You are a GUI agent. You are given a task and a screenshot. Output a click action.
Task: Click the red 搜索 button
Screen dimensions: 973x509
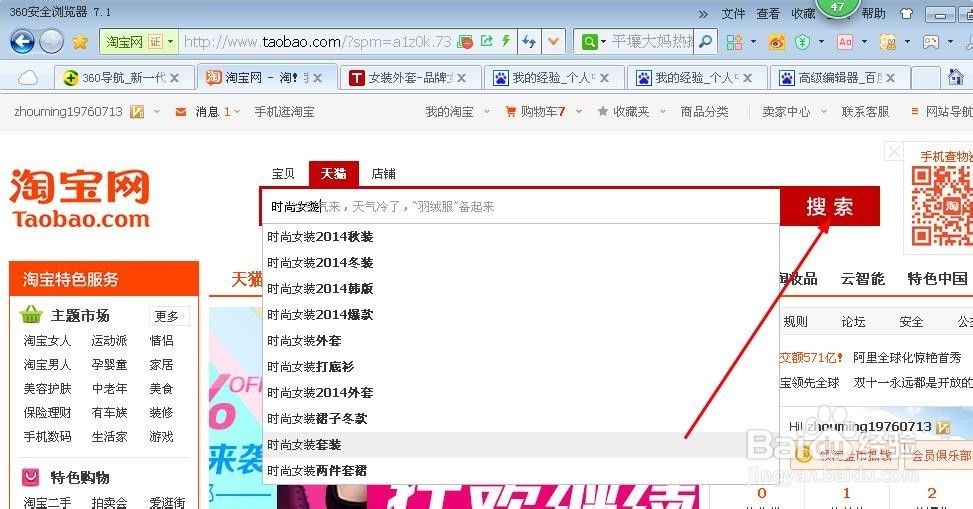point(830,206)
